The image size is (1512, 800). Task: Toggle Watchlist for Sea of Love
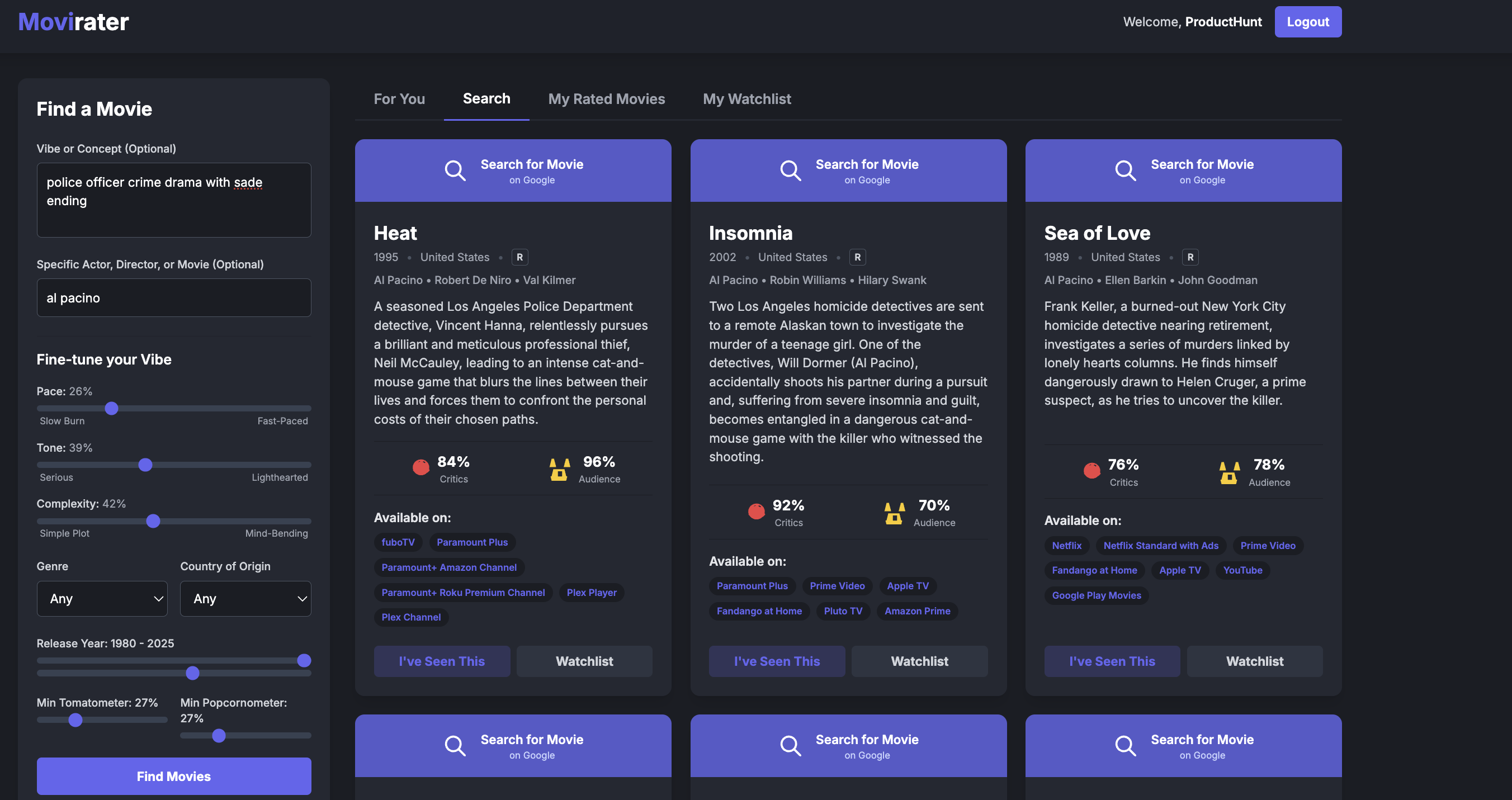1254,661
